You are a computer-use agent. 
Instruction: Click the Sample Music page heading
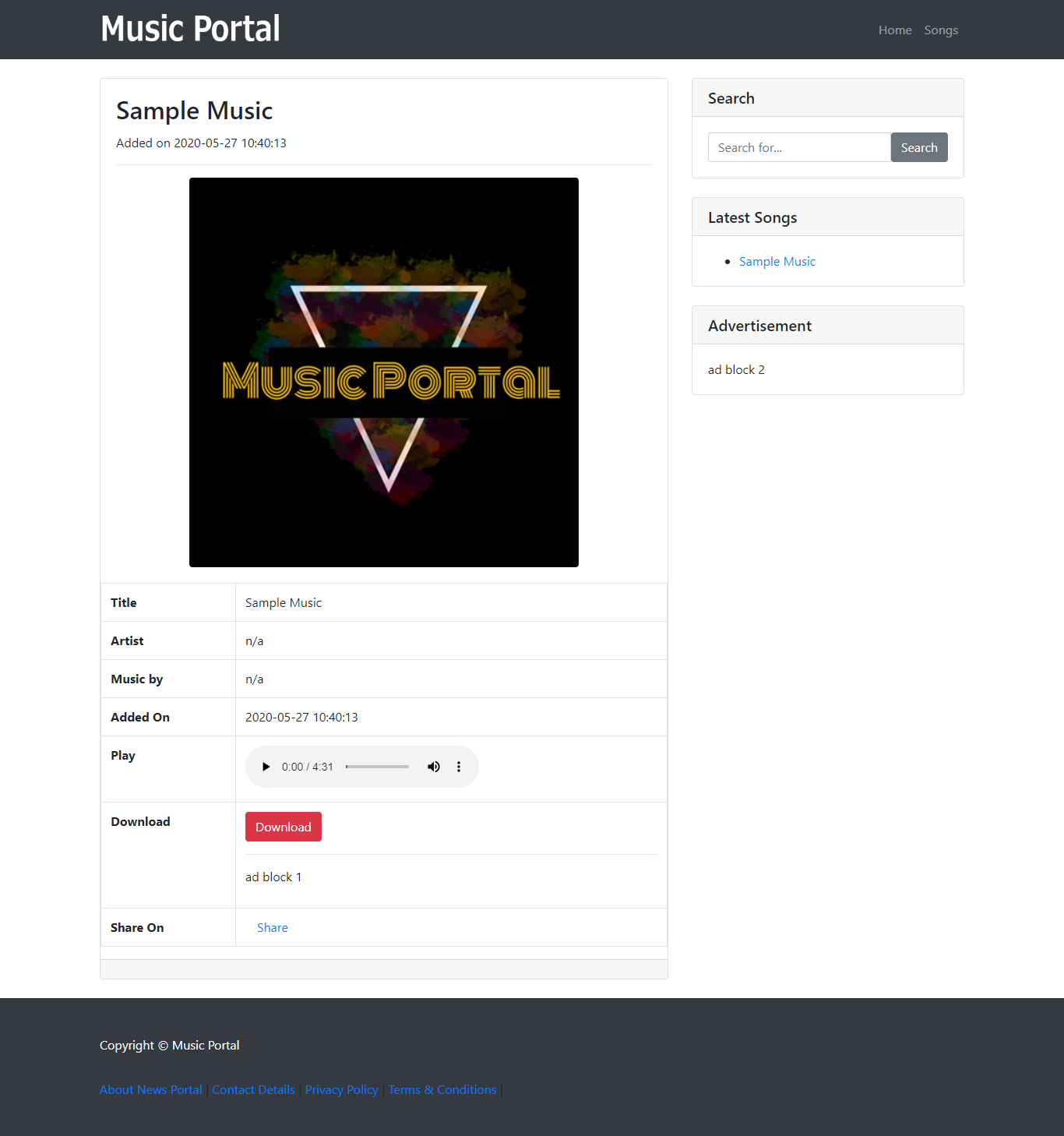click(194, 111)
